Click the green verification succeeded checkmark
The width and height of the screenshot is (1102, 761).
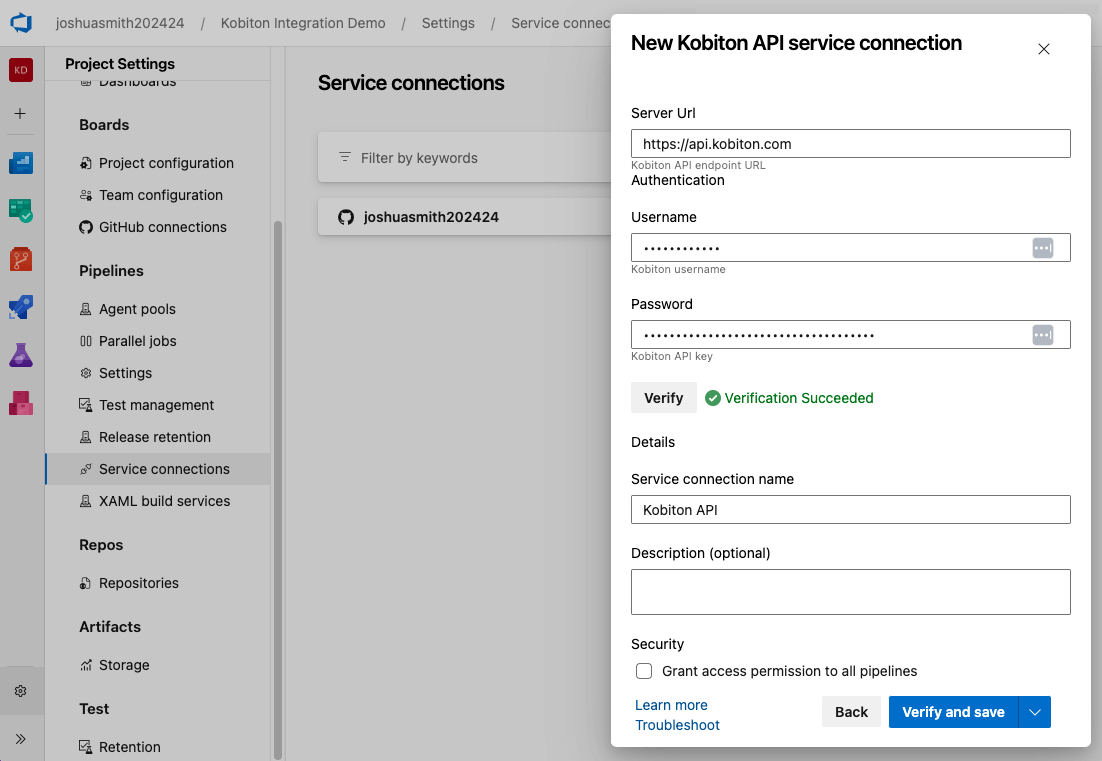pyautogui.click(x=713, y=398)
